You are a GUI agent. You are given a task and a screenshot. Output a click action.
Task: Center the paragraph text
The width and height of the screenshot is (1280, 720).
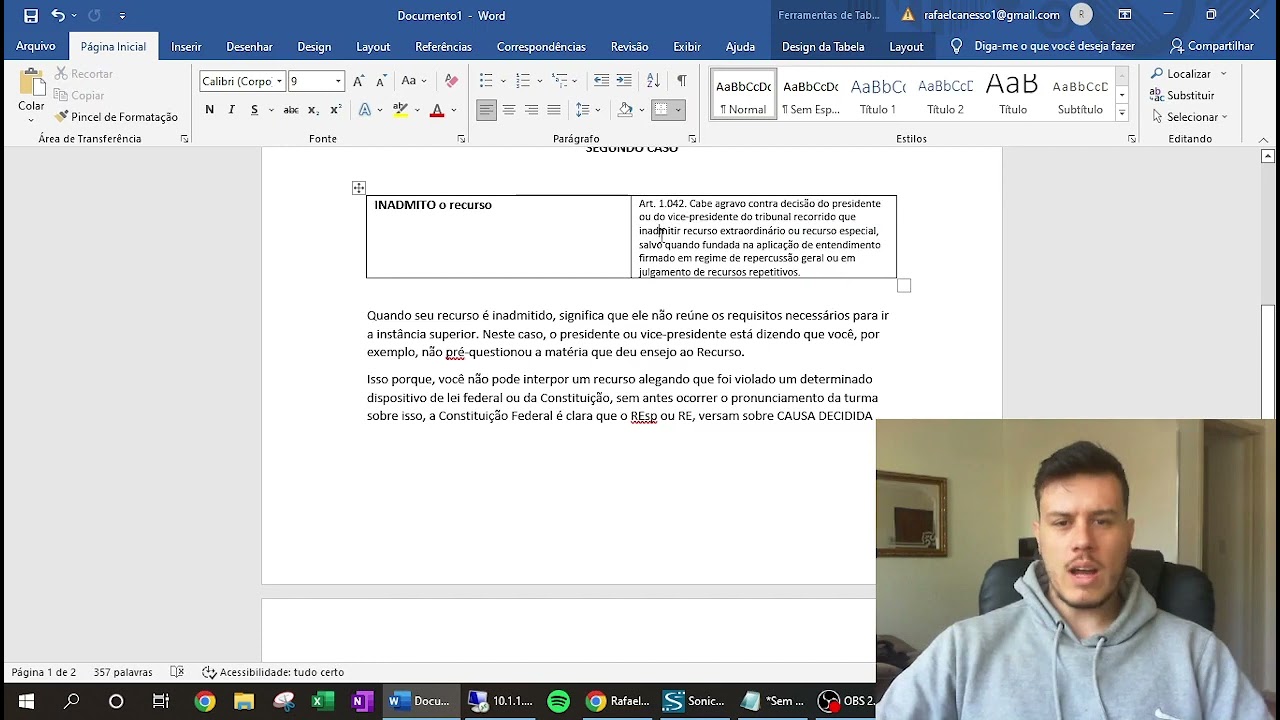509,110
